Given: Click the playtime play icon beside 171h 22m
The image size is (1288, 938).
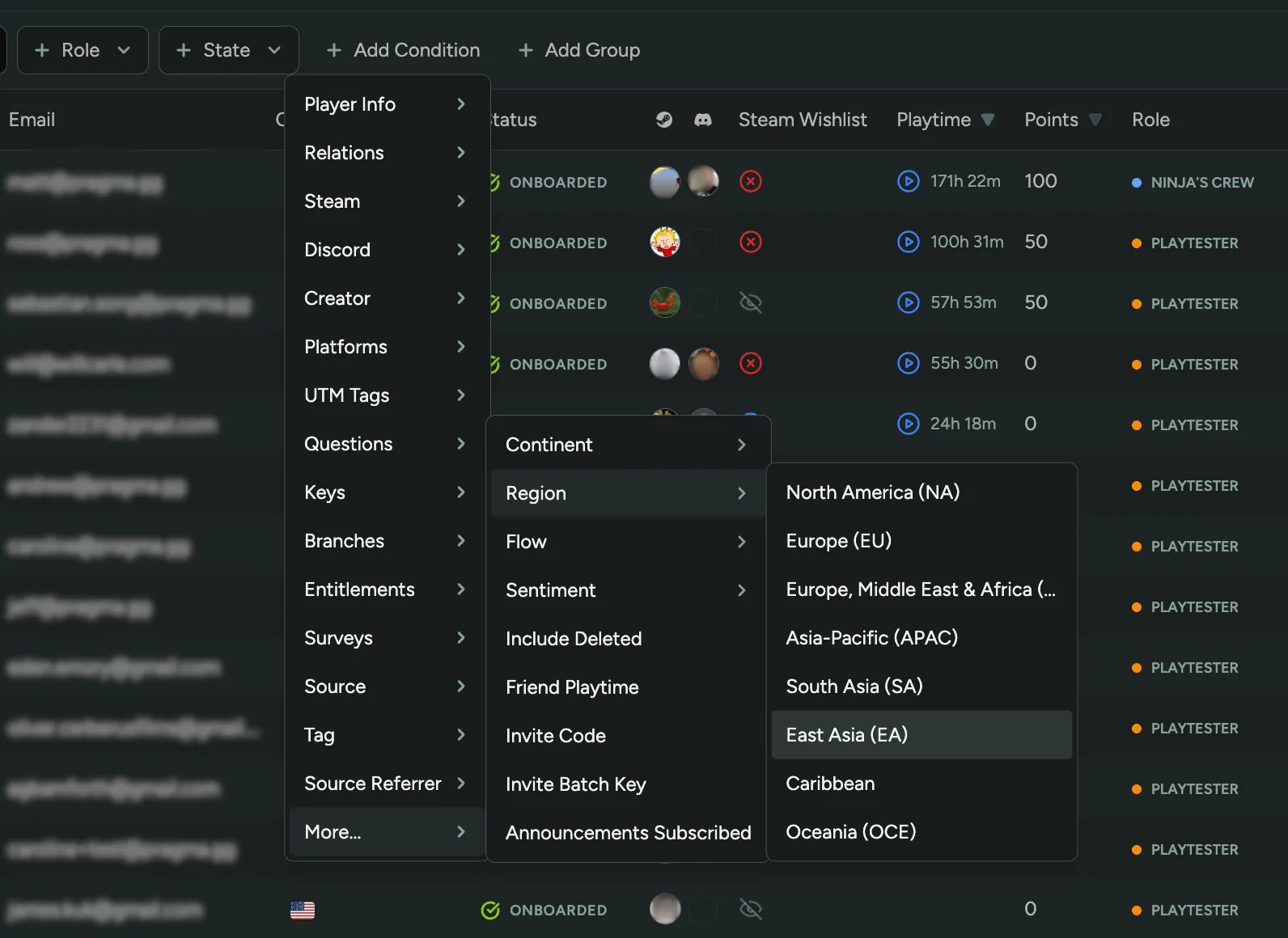Looking at the screenshot, I should click(908, 181).
